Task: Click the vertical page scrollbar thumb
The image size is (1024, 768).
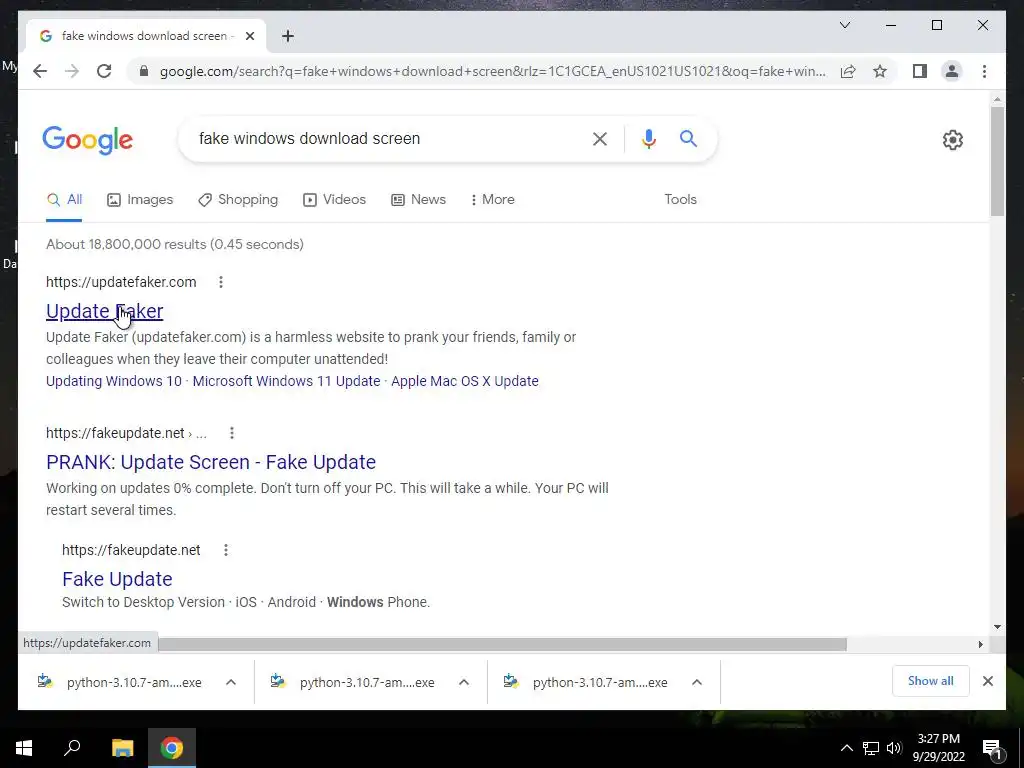Action: click(x=997, y=161)
